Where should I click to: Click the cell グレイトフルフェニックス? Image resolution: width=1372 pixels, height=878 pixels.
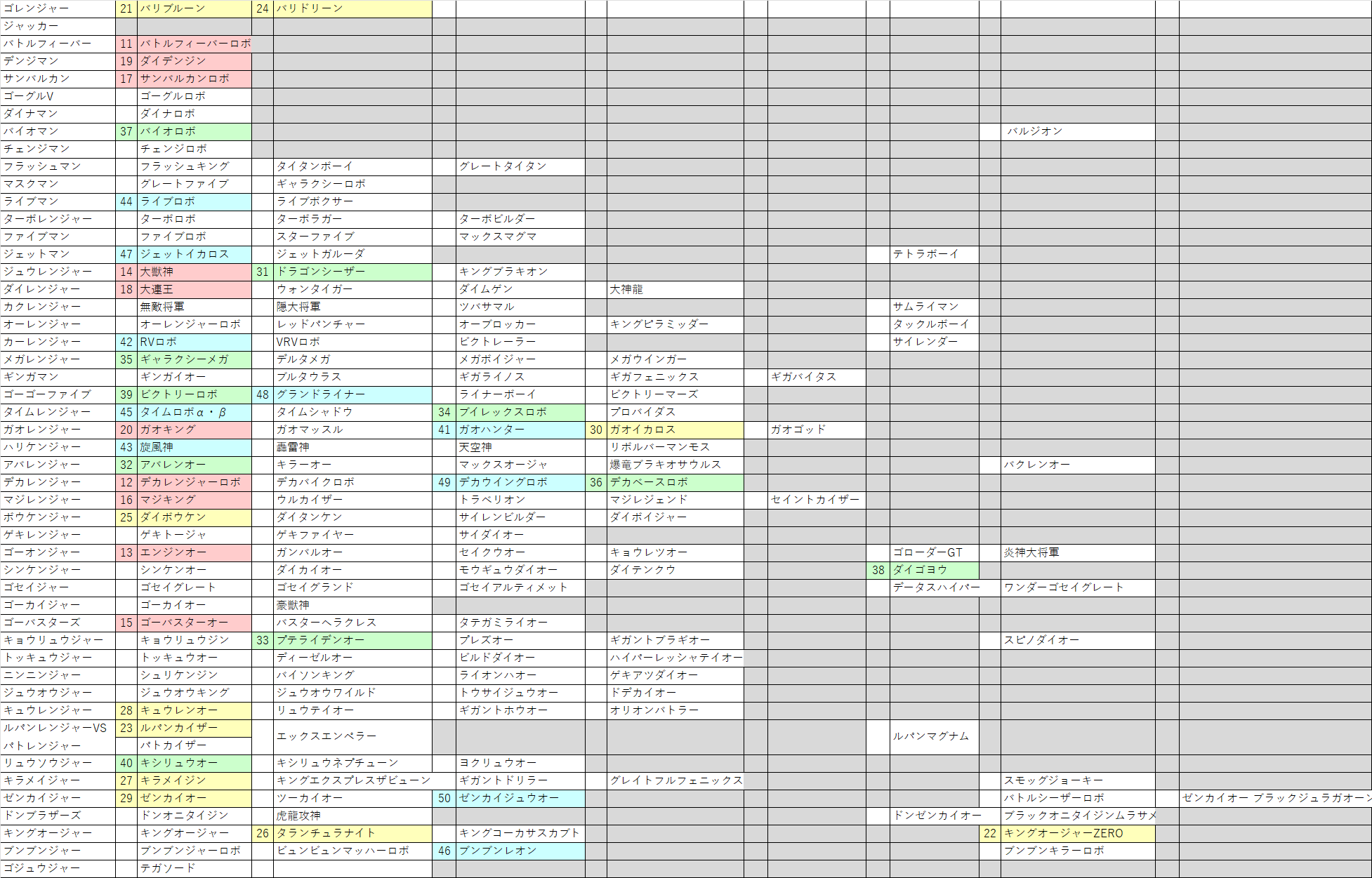(675, 780)
